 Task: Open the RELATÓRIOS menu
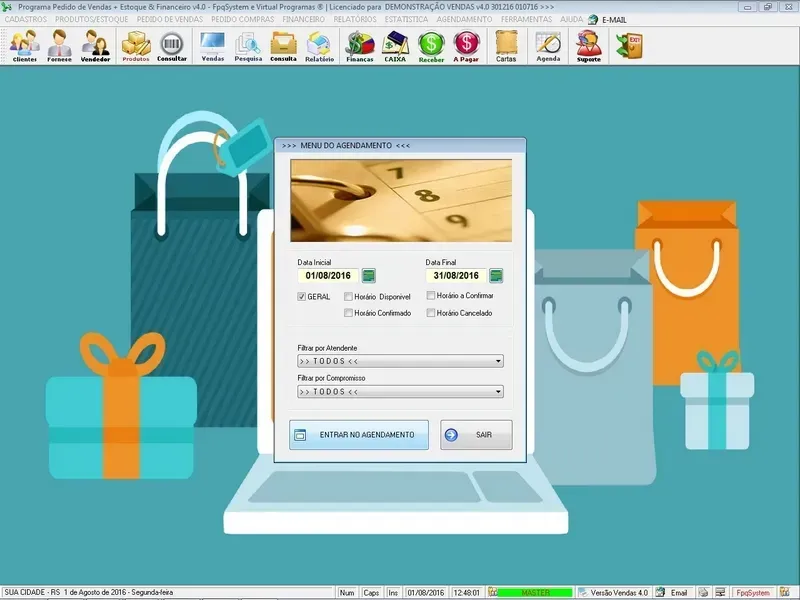point(355,19)
